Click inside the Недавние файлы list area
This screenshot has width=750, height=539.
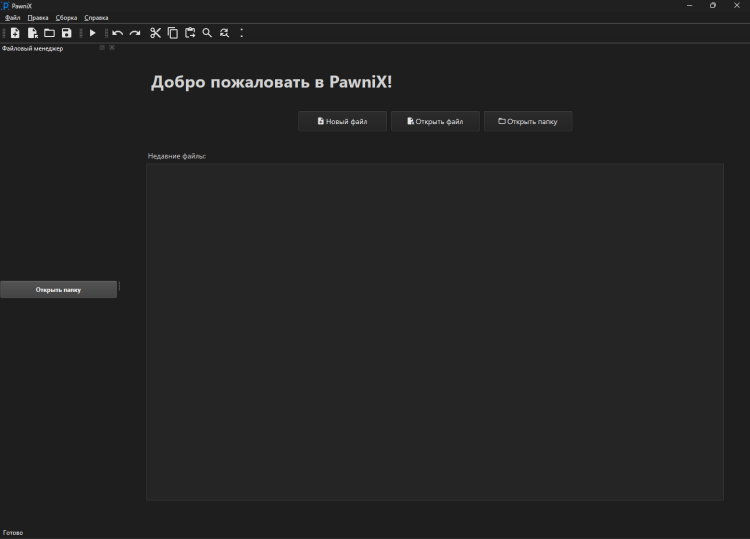pyautogui.click(x=434, y=331)
